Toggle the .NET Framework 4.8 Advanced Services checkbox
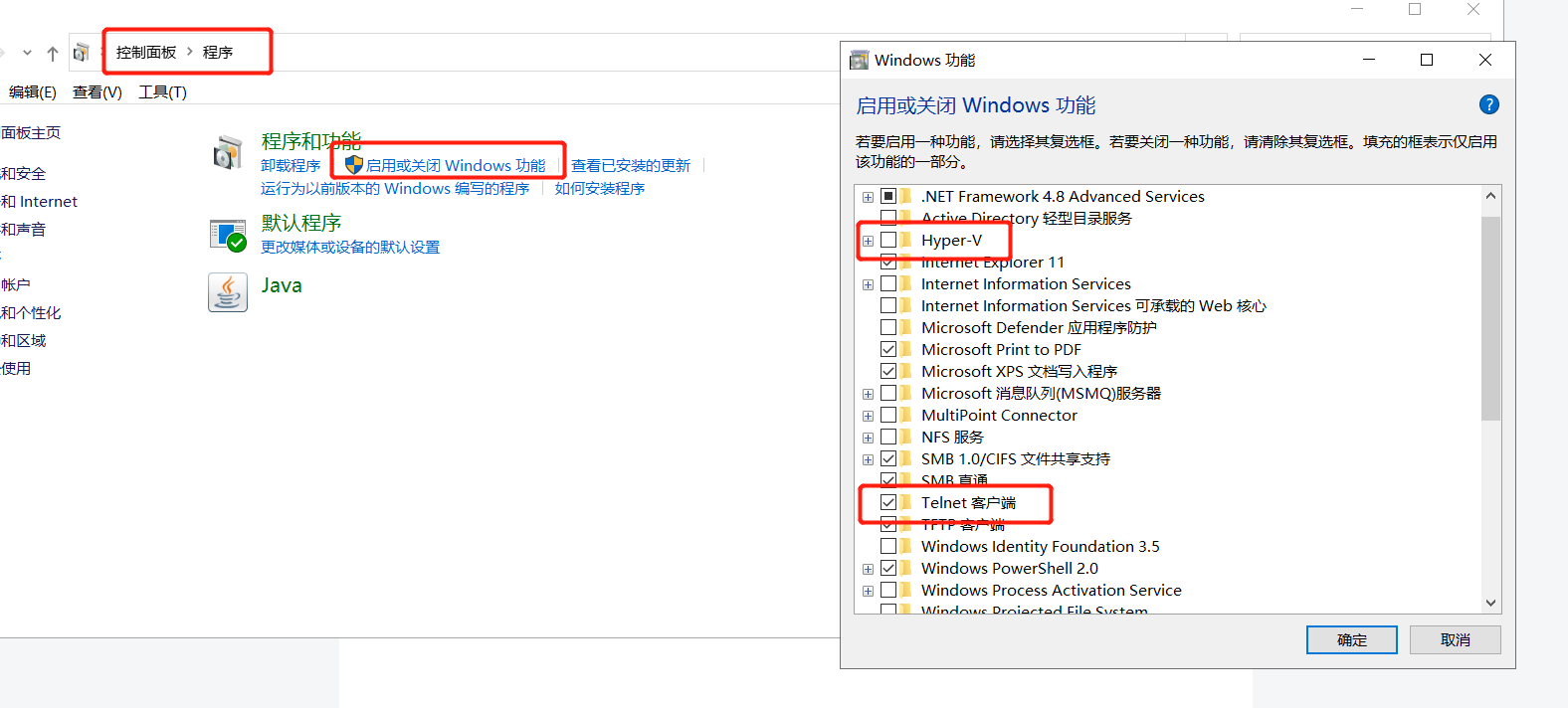This screenshot has width=1568, height=708. tap(888, 196)
